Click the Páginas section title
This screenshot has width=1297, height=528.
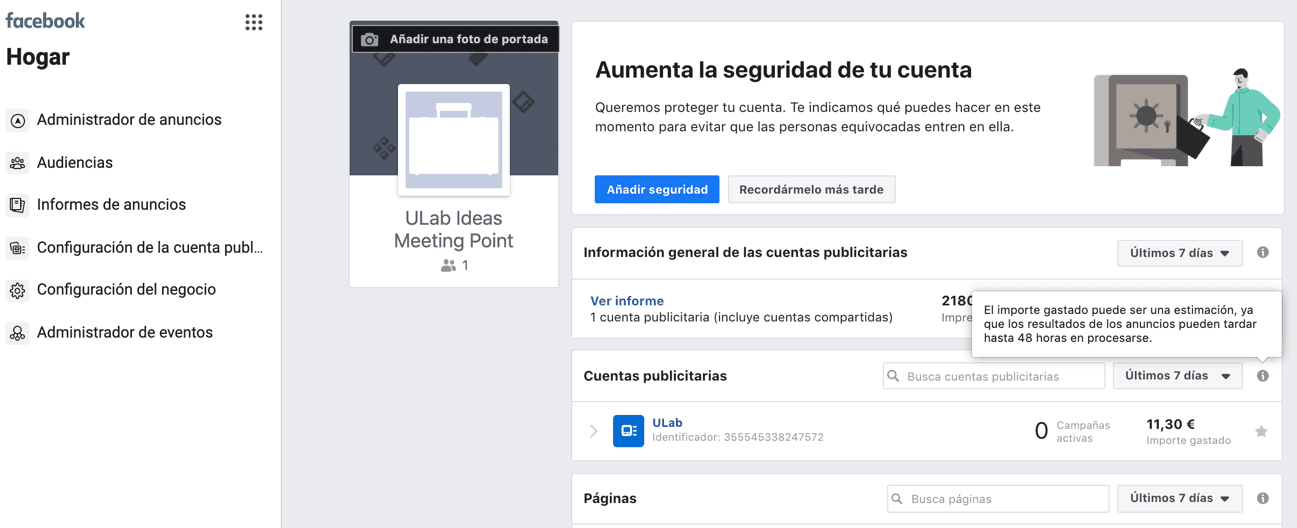point(610,498)
